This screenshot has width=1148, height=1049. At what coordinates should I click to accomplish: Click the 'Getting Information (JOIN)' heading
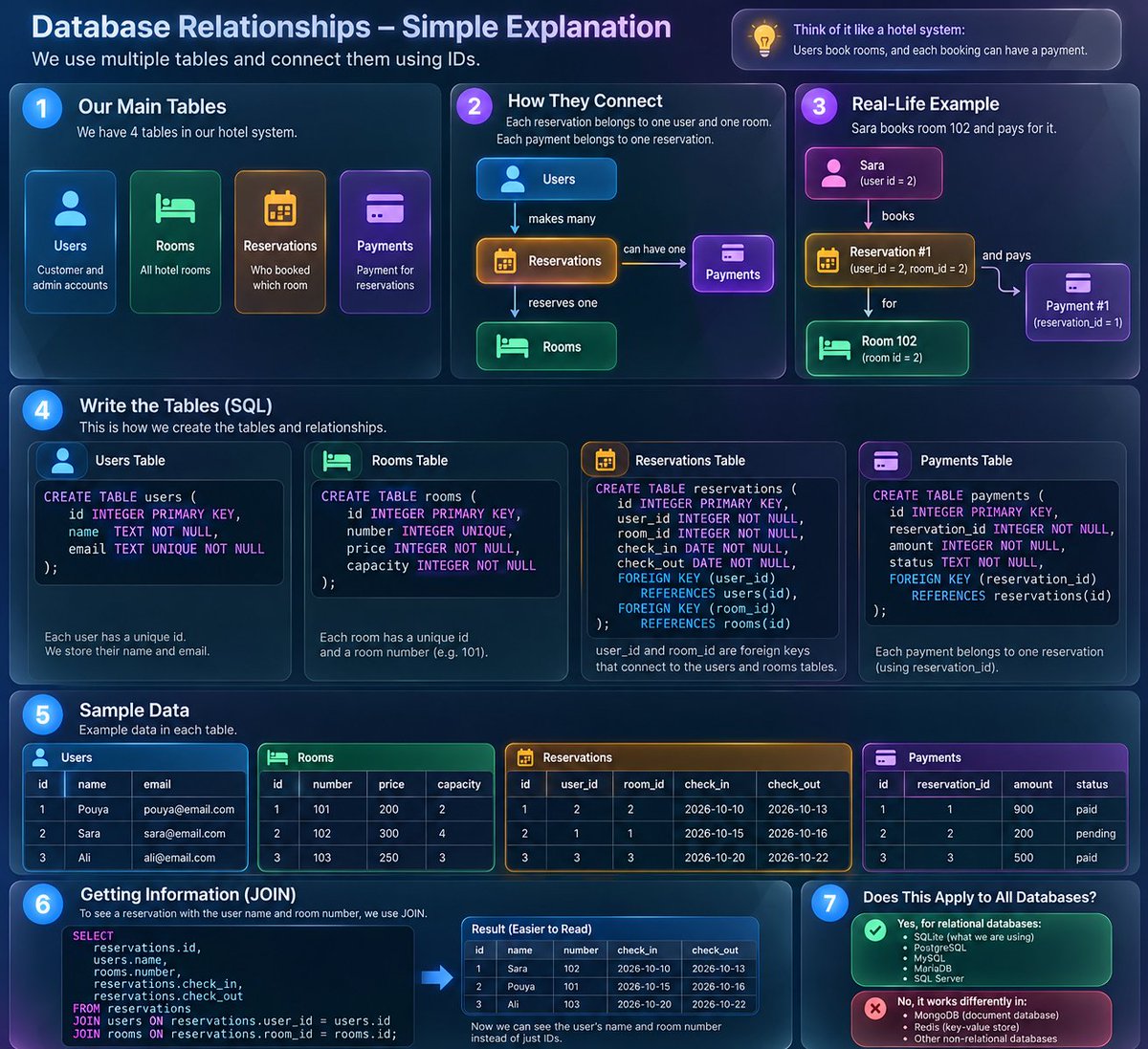tap(188, 894)
